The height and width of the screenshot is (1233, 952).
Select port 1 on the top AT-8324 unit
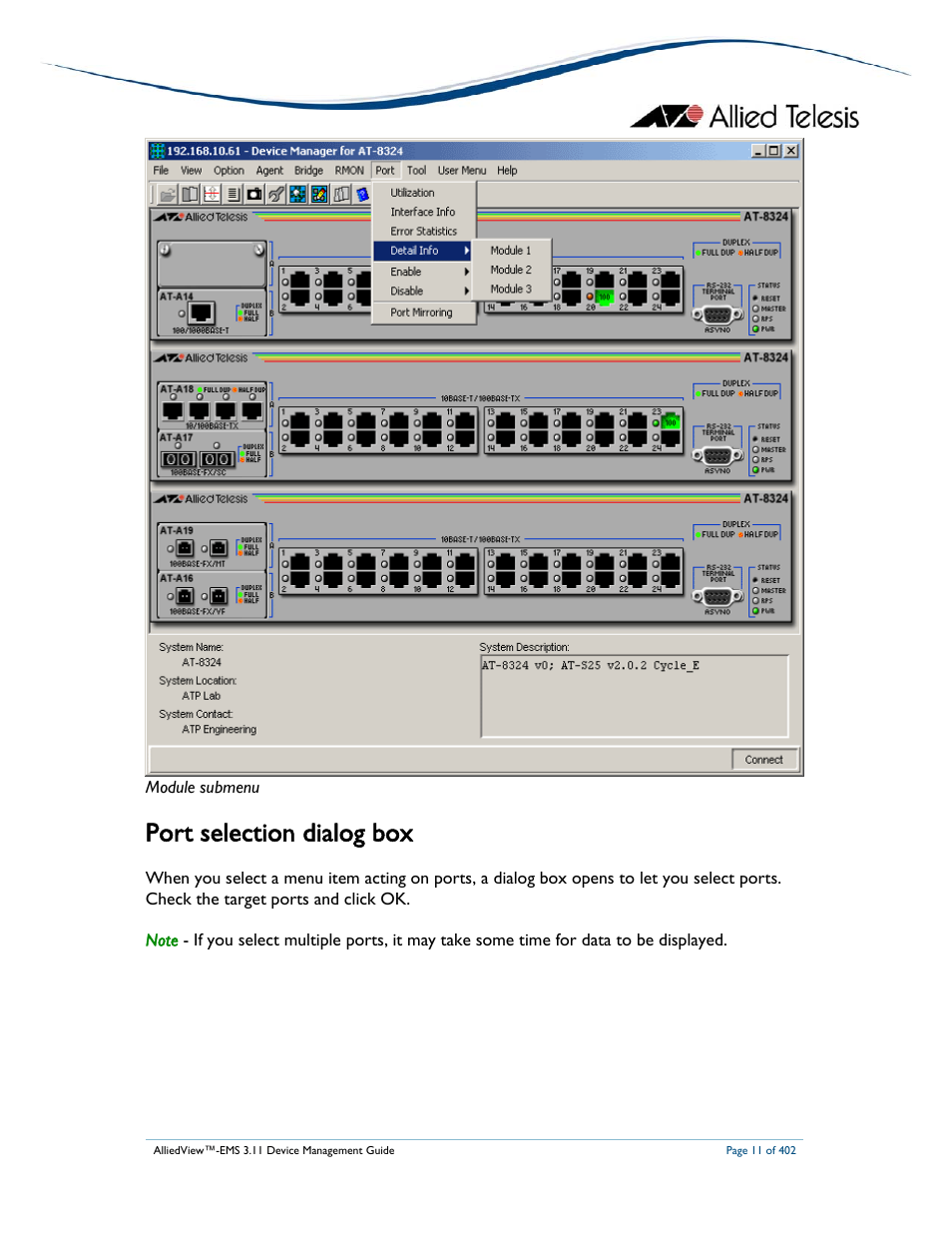coord(300,282)
